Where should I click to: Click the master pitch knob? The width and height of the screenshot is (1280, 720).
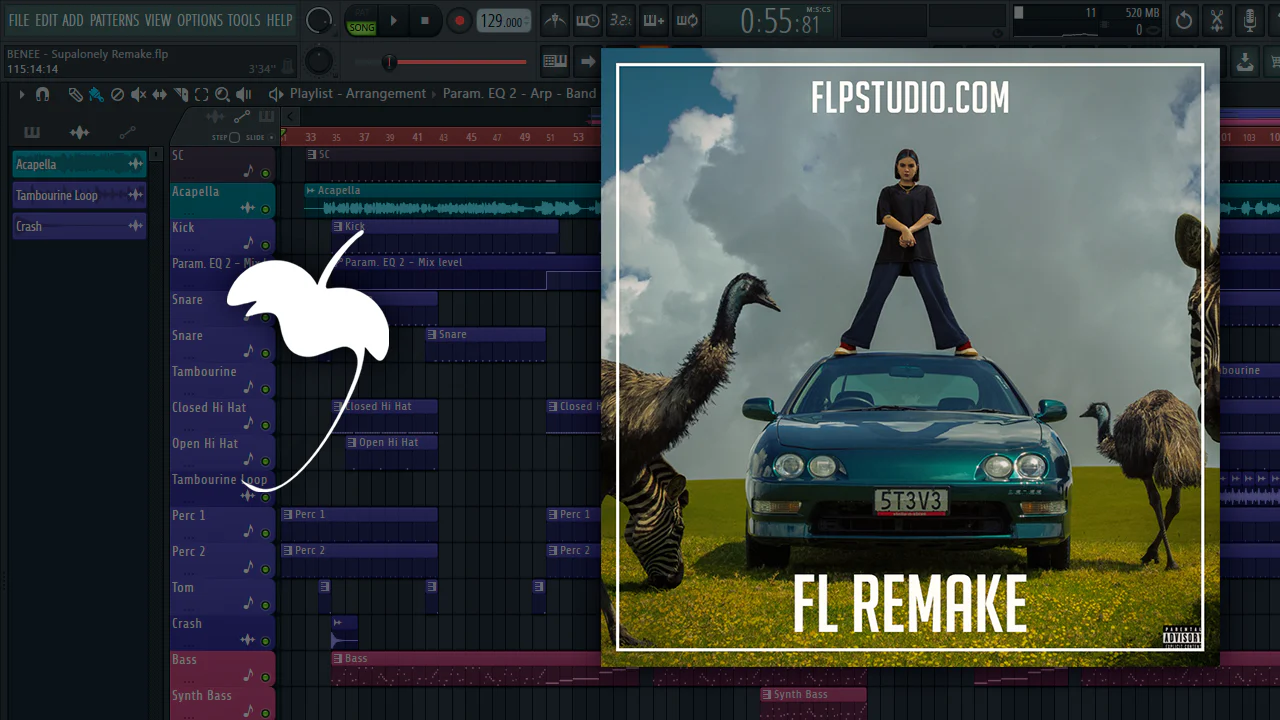[x=319, y=61]
